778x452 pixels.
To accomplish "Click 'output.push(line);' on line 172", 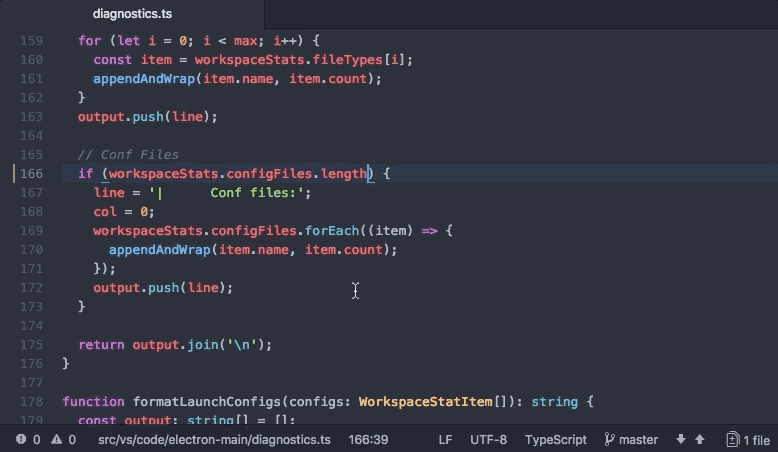I will coord(163,288).
